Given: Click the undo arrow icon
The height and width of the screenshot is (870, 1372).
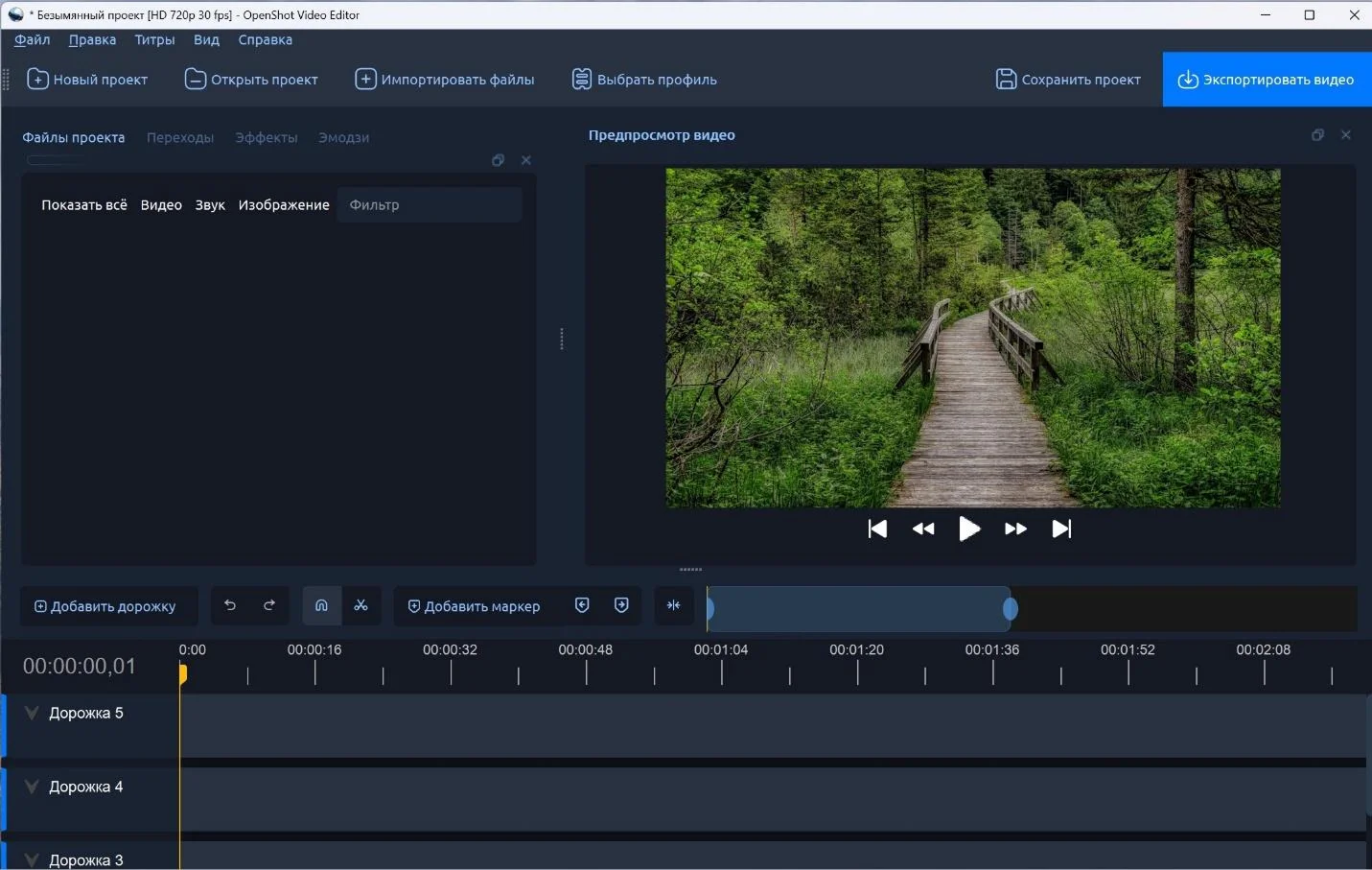Looking at the screenshot, I should pyautogui.click(x=230, y=605).
